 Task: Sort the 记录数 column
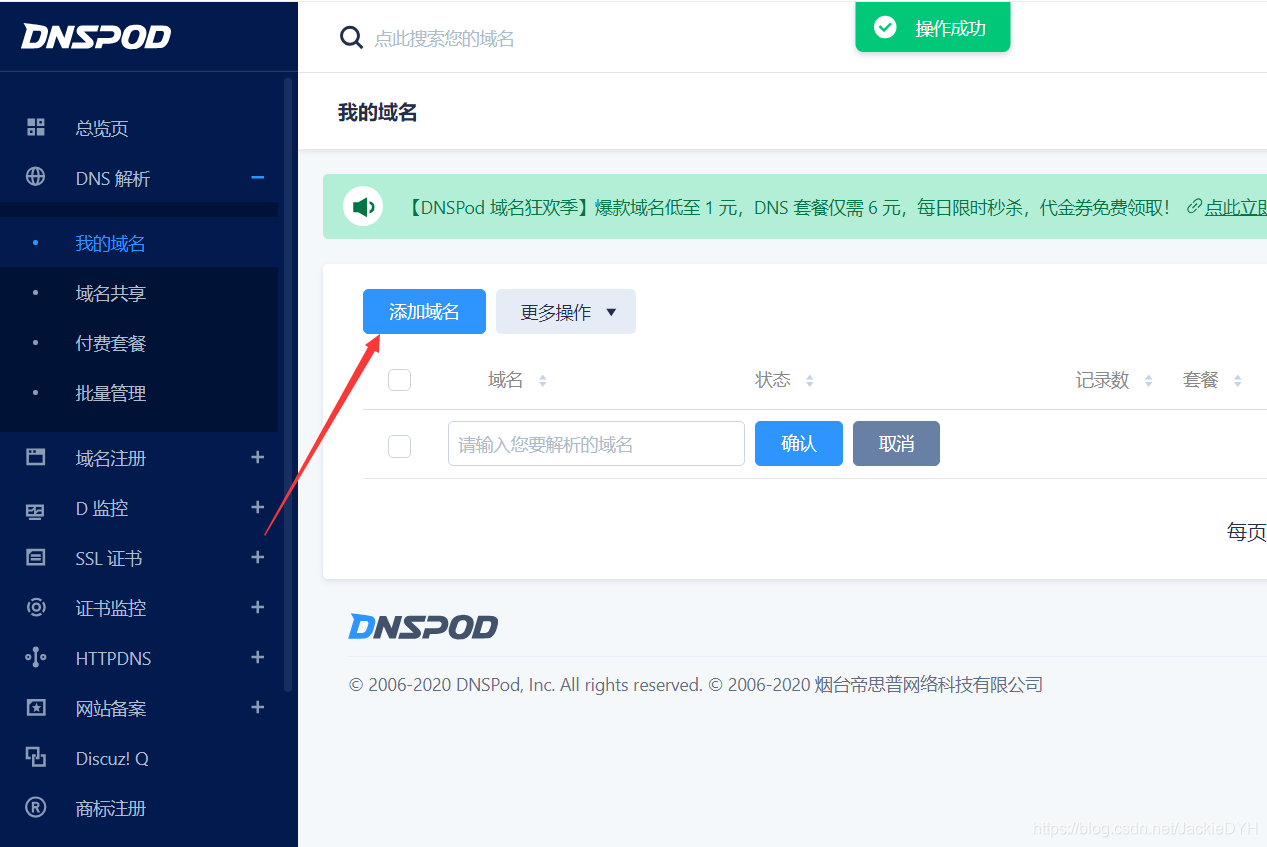tap(1149, 381)
